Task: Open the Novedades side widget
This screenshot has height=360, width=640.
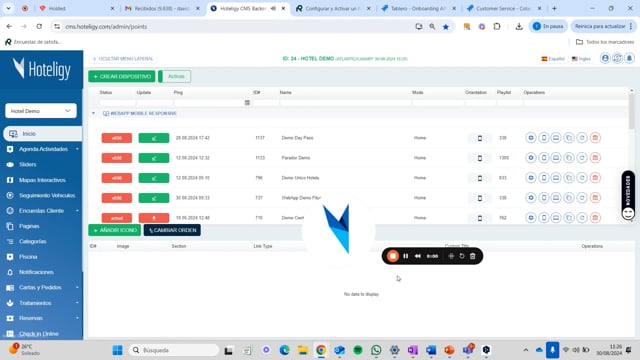Action: tap(628, 195)
